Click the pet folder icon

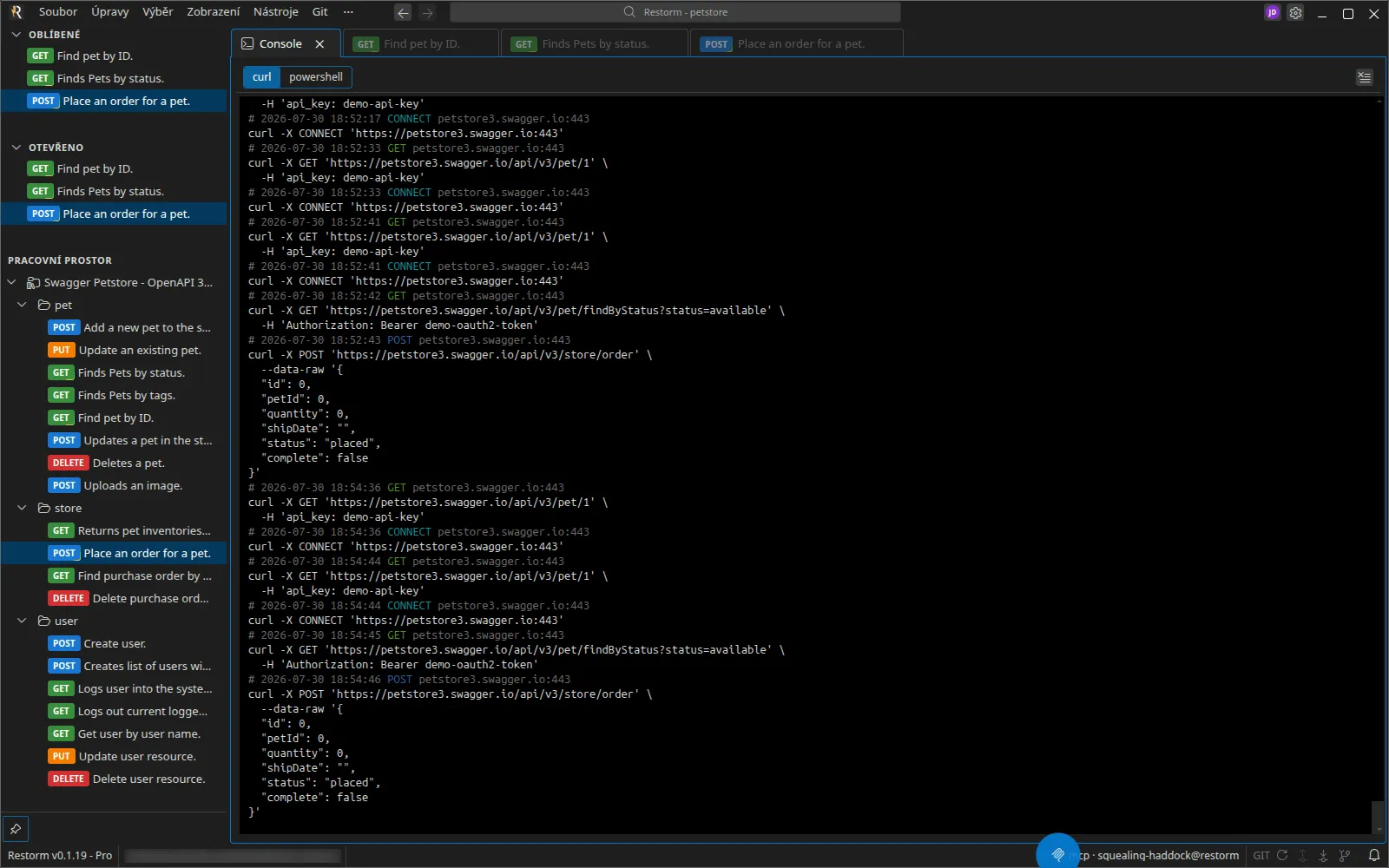pos(44,306)
